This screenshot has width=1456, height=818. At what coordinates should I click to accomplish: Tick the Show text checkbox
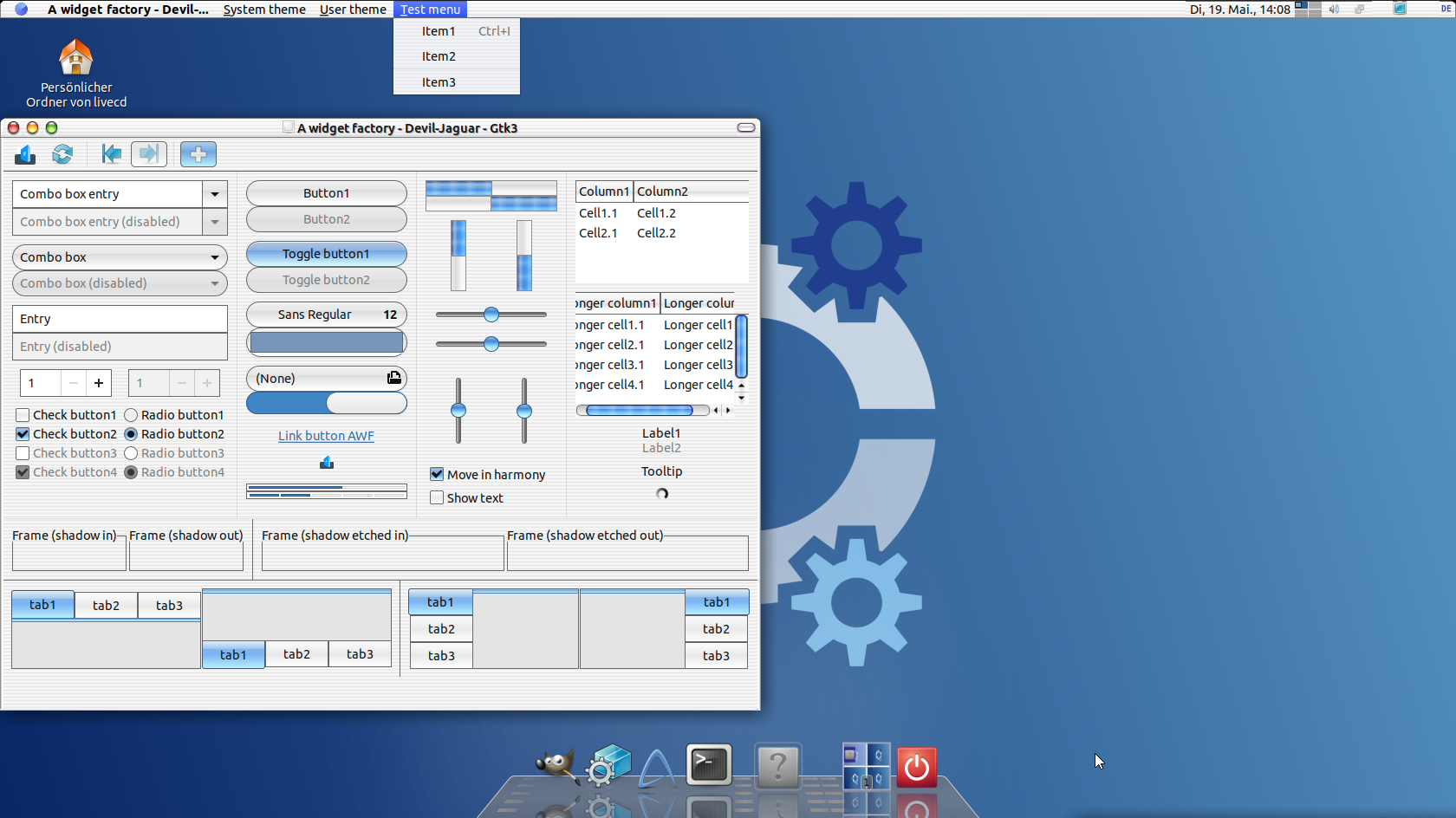click(x=437, y=498)
